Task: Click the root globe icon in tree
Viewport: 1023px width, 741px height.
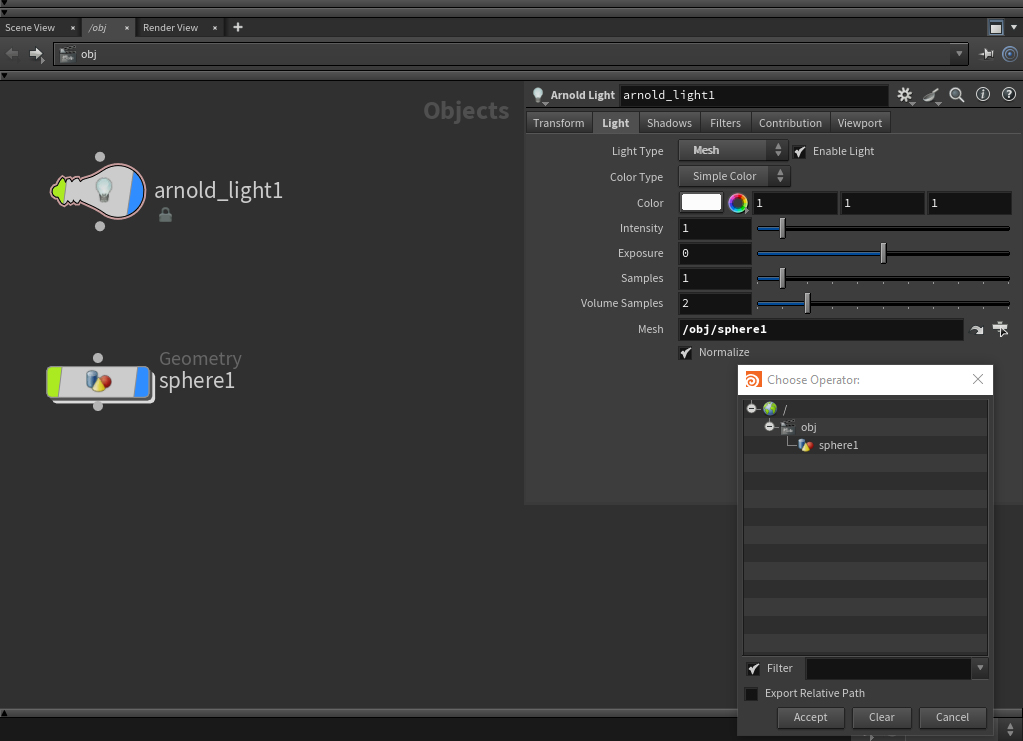Action: coord(770,409)
